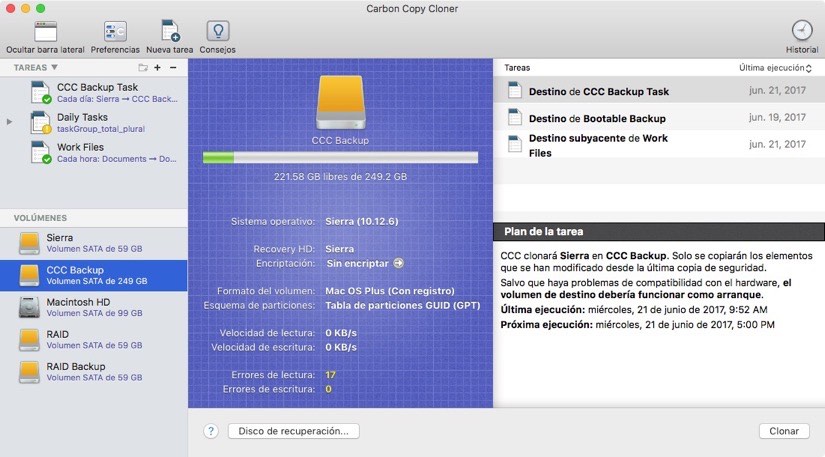Sort by the Última ejecución column header
Viewport: 825px width, 457px height.
775,68
